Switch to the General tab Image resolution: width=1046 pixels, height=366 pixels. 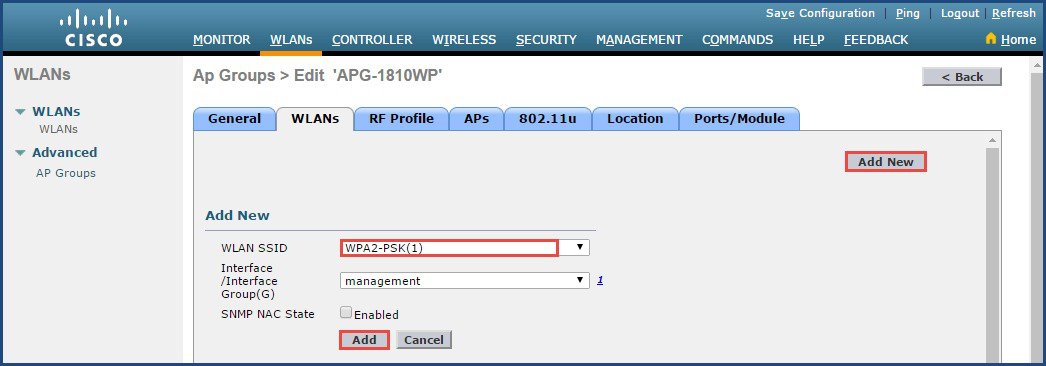[234, 119]
